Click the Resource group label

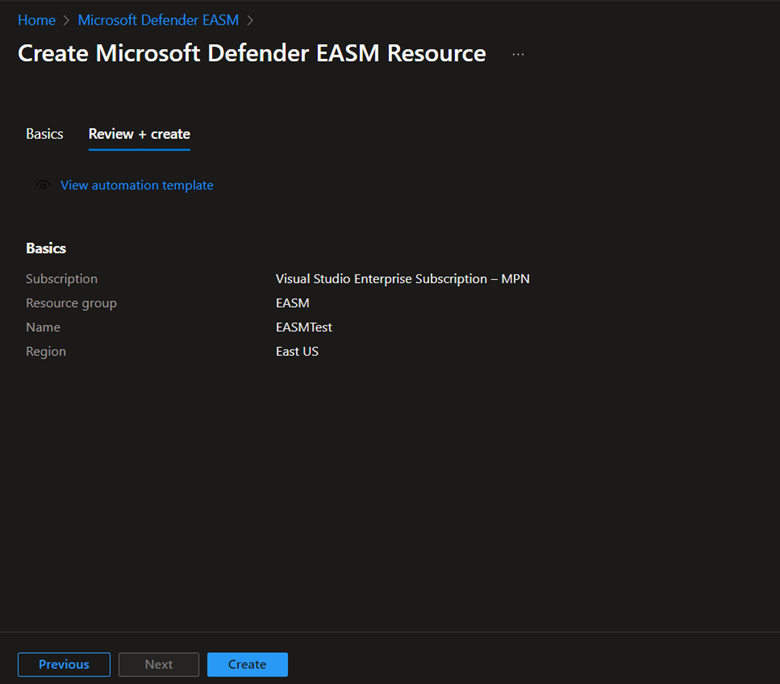point(71,303)
